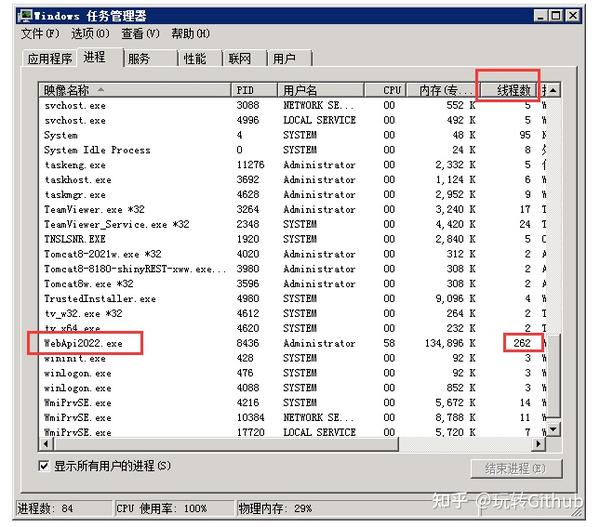The height and width of the screenshot is (527, 600).
Task: Minimize the Task Manager window
Action: click(540, 16)
